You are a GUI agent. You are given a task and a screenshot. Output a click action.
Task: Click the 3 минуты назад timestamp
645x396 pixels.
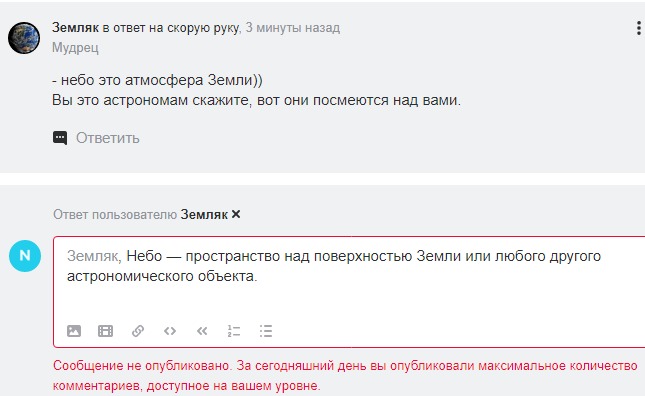[x=293, y=28]
